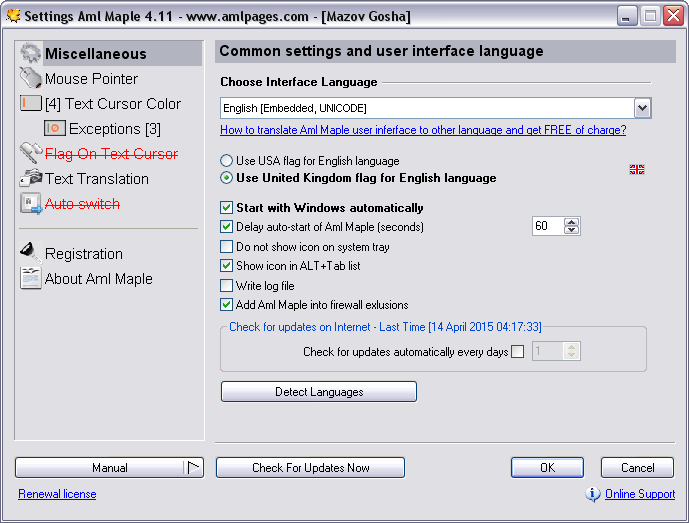Open the interface language dropdown arrow
The image size is (689, 523).
(642, 108)
